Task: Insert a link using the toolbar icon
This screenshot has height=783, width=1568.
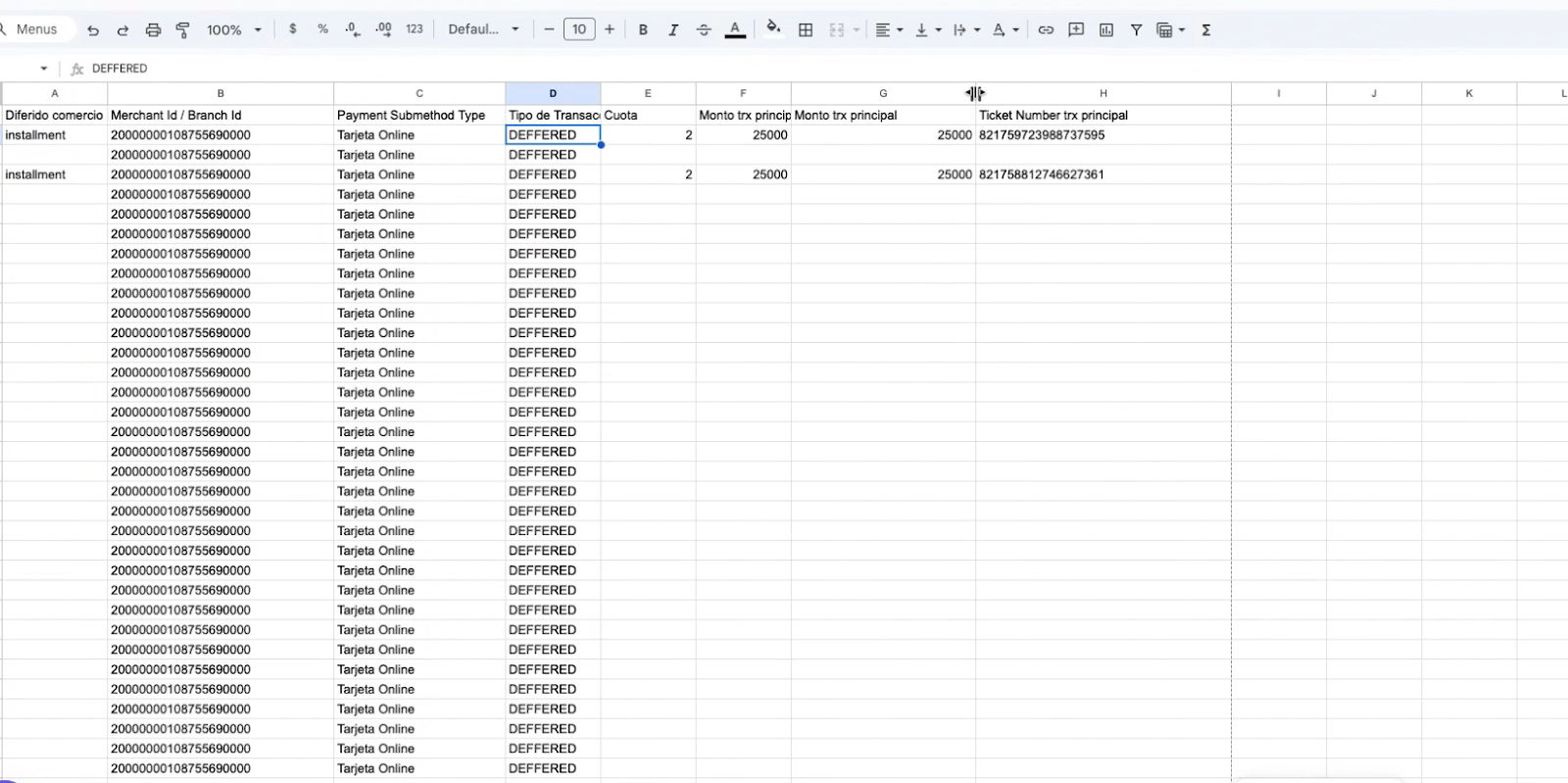Action: (x=1046, y=30)
